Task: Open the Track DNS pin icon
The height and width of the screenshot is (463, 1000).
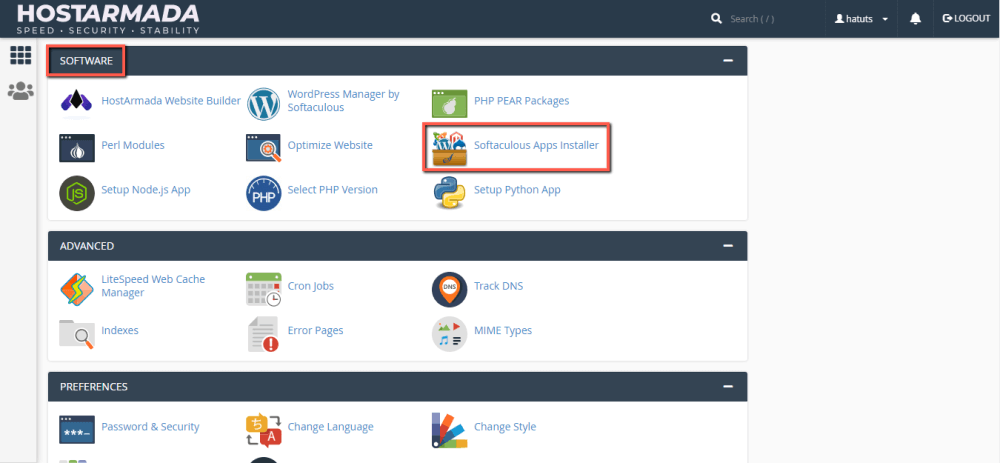Action: [x=449, y=289]
